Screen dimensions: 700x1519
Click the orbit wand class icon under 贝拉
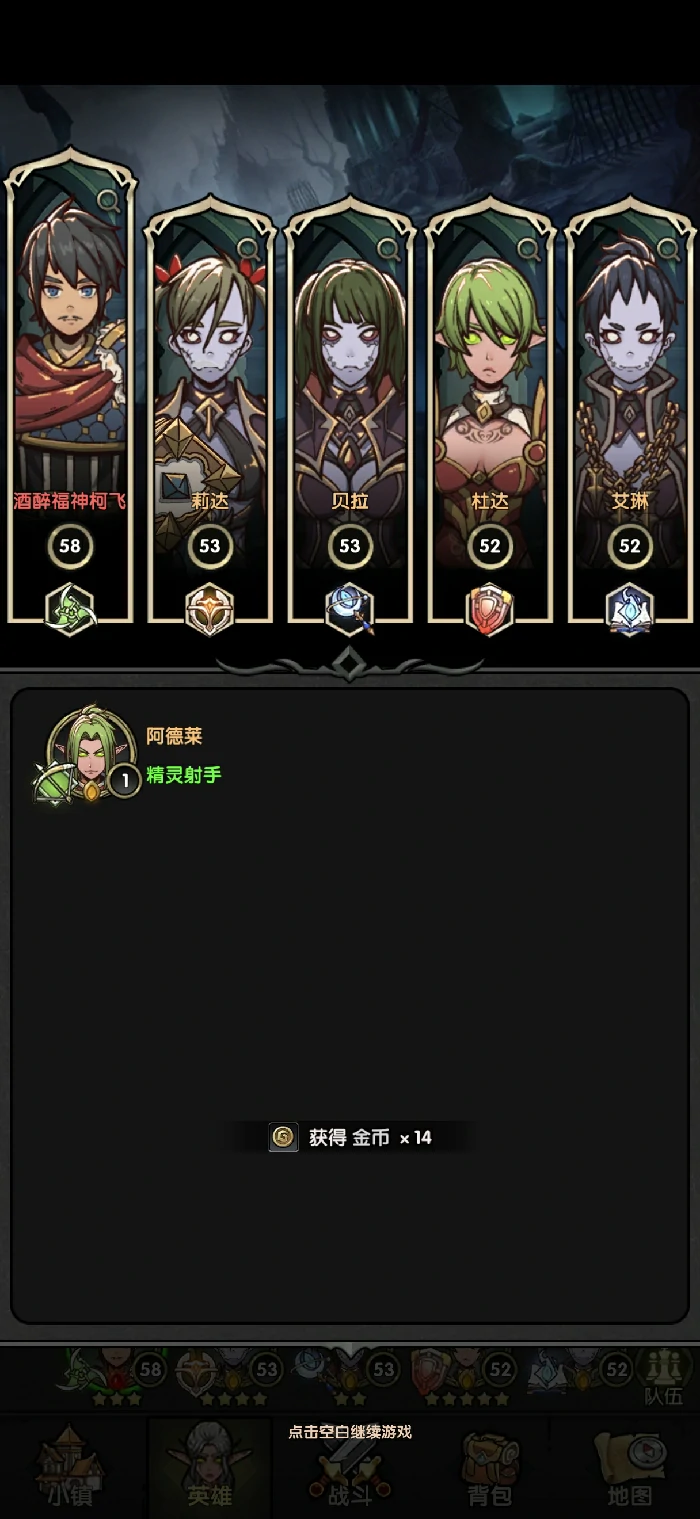click(350, 608)
